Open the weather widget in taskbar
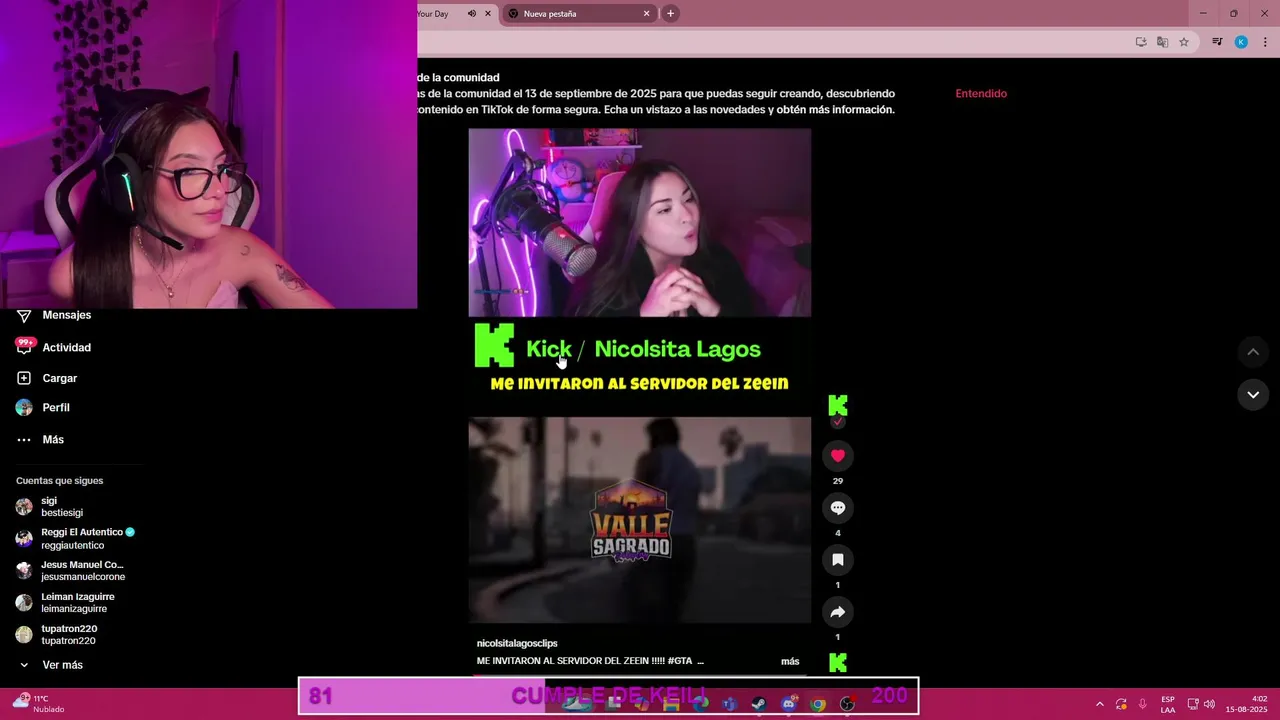The height and width of the screenshot is (720, 1280). (38, 704)
